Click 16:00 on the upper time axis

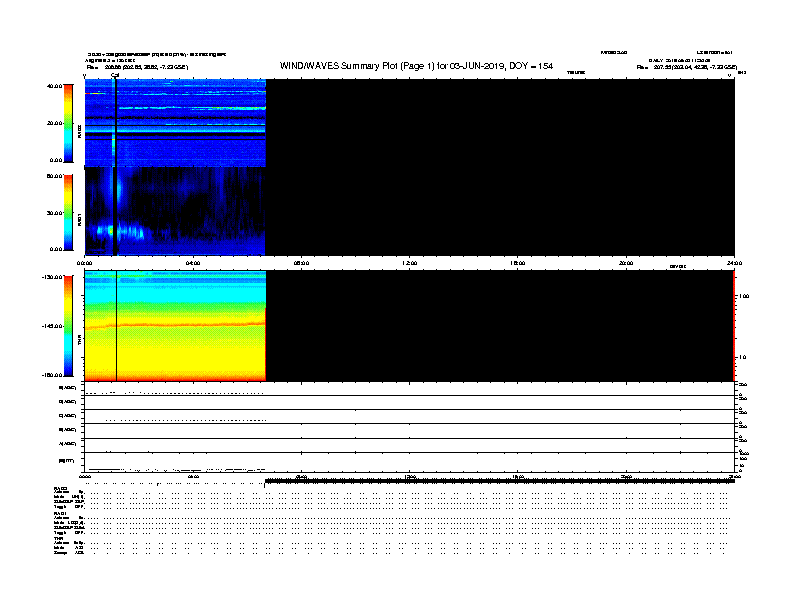click(518, 263)
